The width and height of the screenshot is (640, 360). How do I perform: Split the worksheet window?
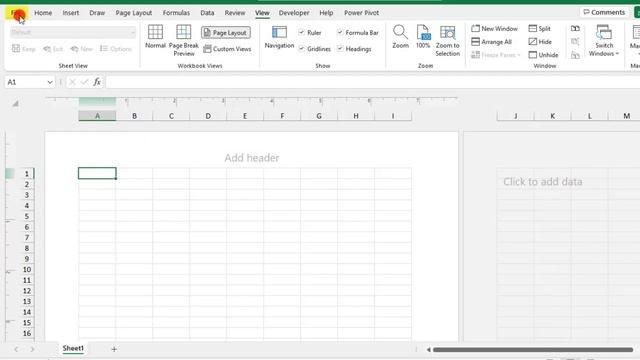coord(540,29)
